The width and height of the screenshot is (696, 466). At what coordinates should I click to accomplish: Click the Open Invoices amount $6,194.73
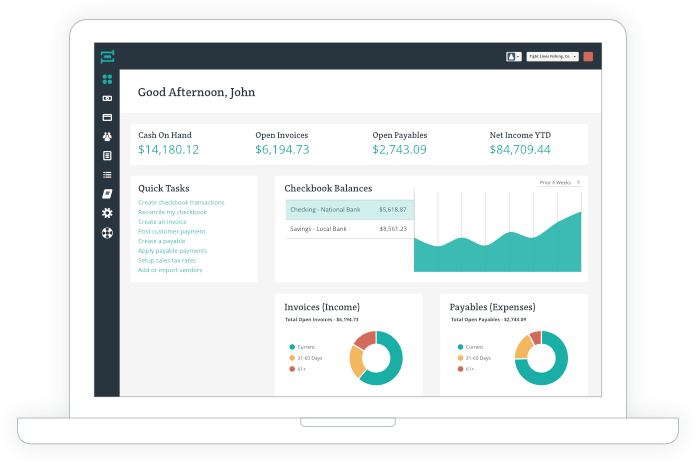point(282,150)
